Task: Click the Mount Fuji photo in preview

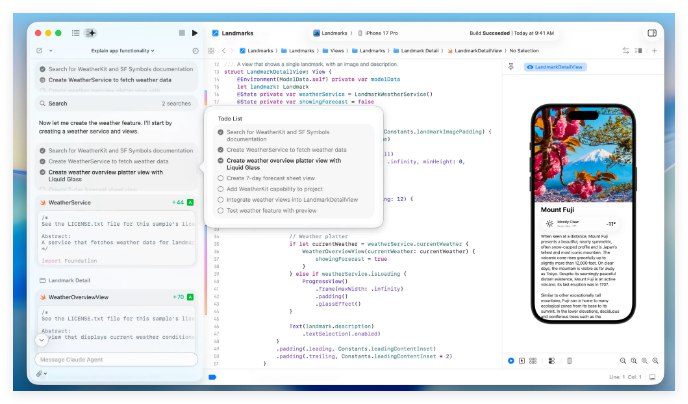Action: pyautogui.click(x=583, y=156)
